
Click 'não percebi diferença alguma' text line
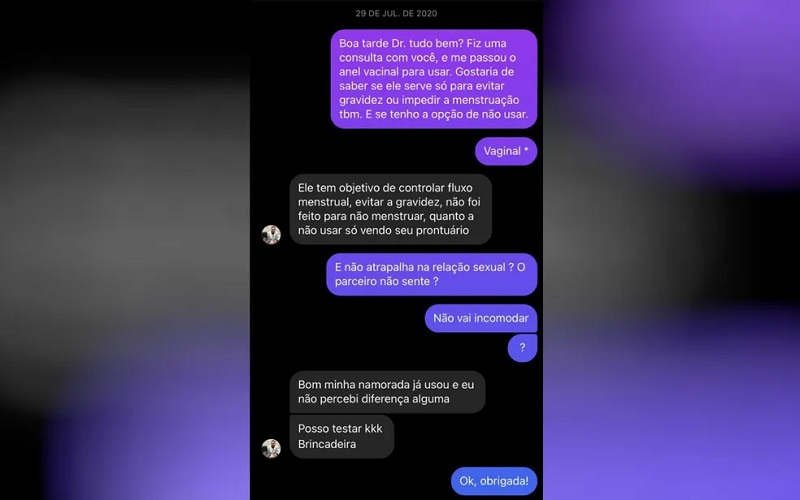pyautogui.click(x=373, y=399)
